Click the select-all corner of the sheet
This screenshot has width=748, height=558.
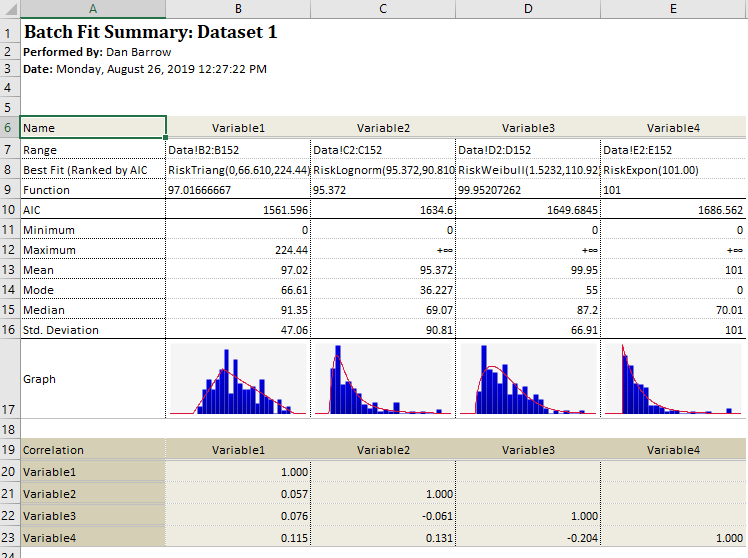pyautogui.click(x=9, y=8)
